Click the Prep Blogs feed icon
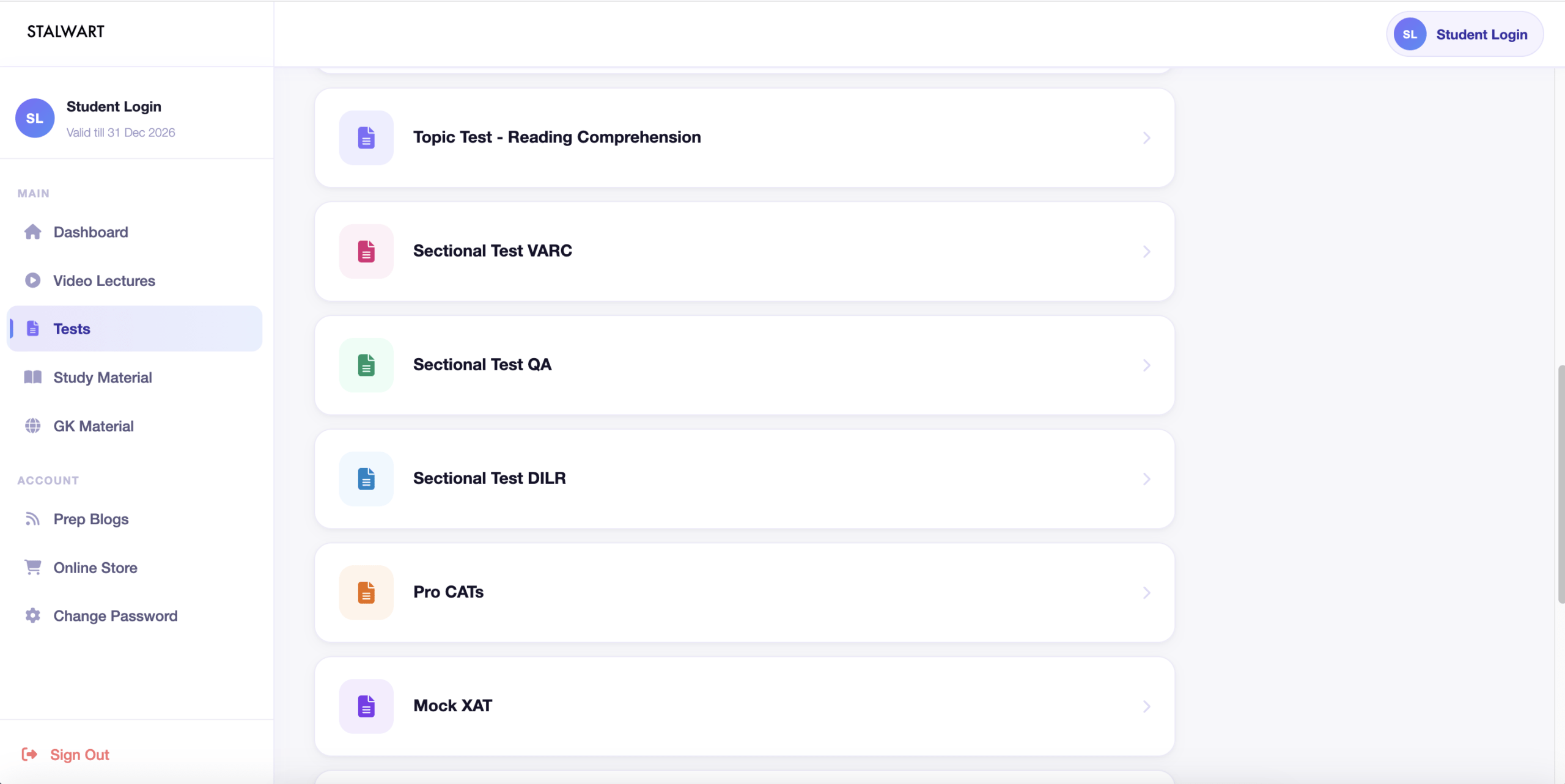Image resolution: width=1565 pixels, height=784 pixels. 33,519
